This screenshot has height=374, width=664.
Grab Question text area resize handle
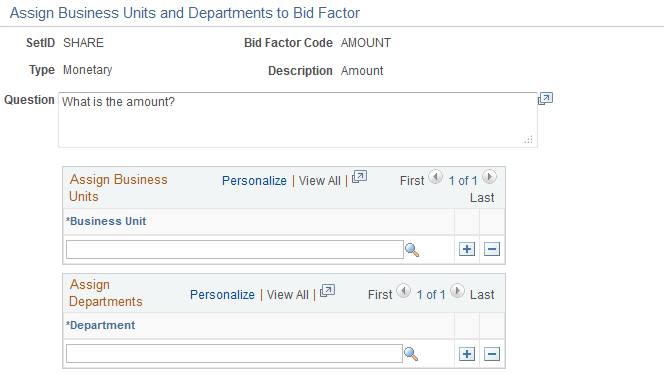click(x=528, y=139)
